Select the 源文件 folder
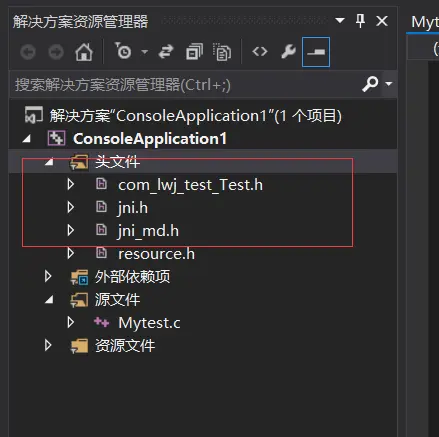This screenshot has width=439, height=437. click(117, 299)
